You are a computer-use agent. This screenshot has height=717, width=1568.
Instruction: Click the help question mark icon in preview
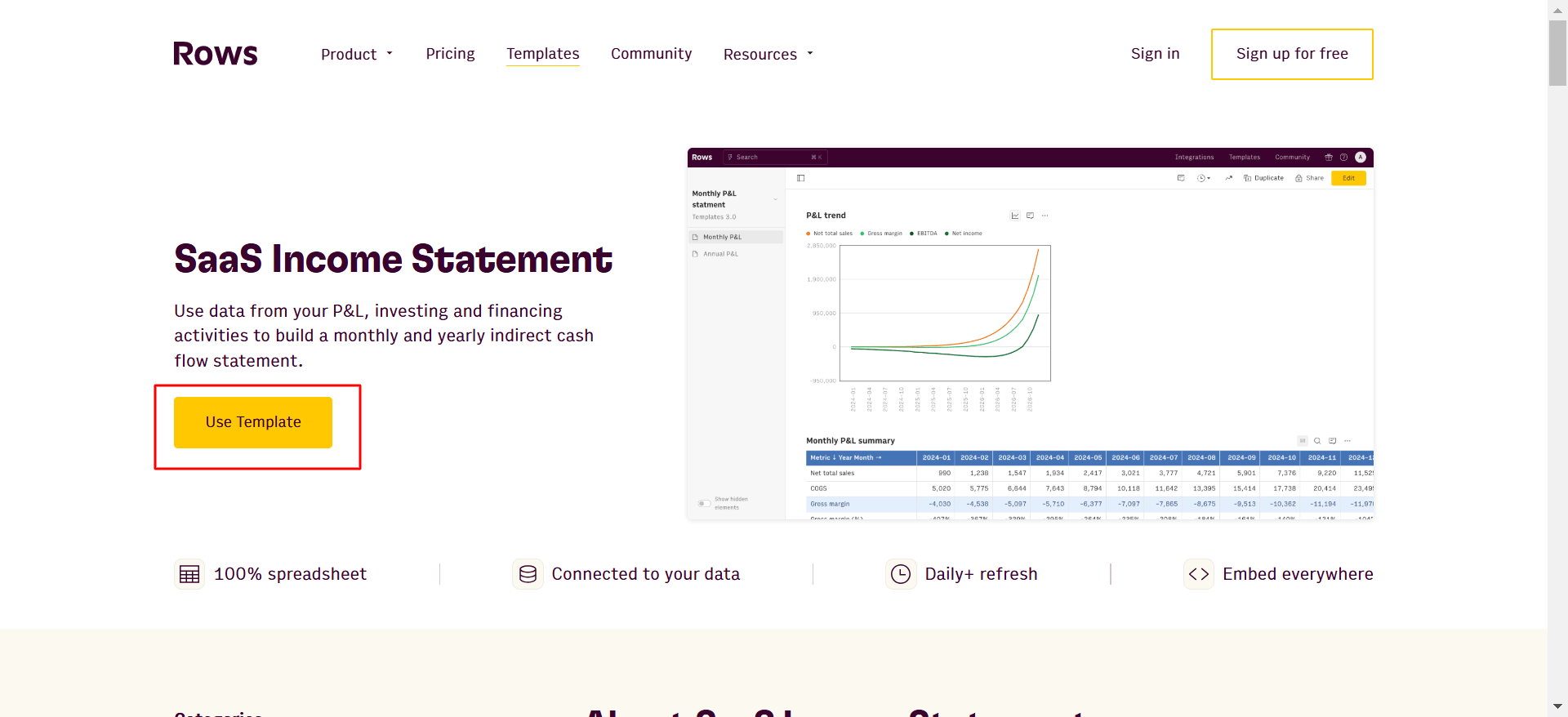(x=1343, y=157)
